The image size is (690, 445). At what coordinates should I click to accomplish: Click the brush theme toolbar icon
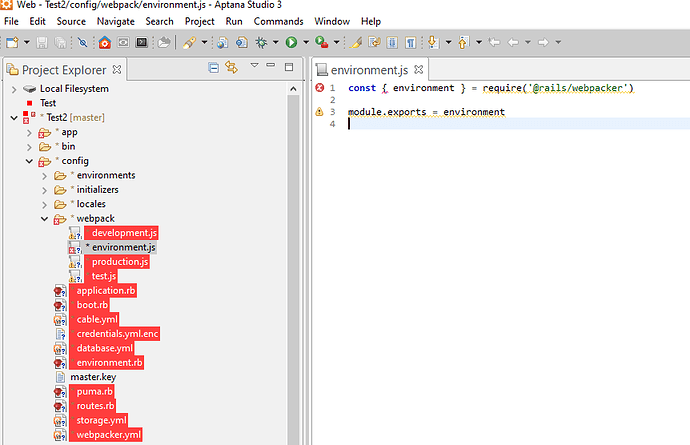[189, 42]
